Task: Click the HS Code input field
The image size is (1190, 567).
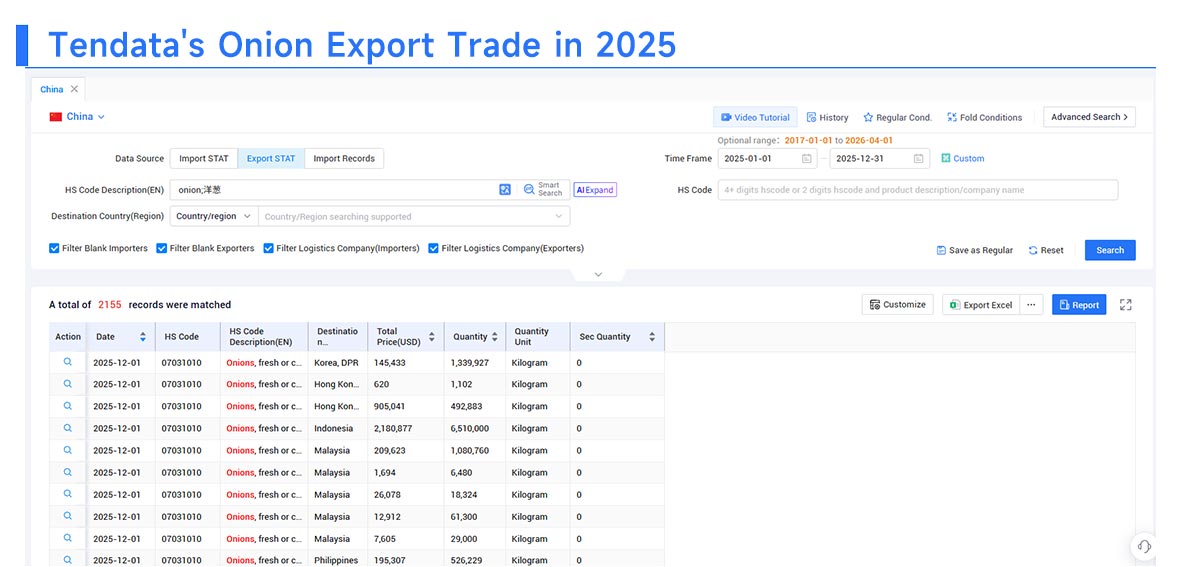Action: pyautogui.click(x=918, y=190)
